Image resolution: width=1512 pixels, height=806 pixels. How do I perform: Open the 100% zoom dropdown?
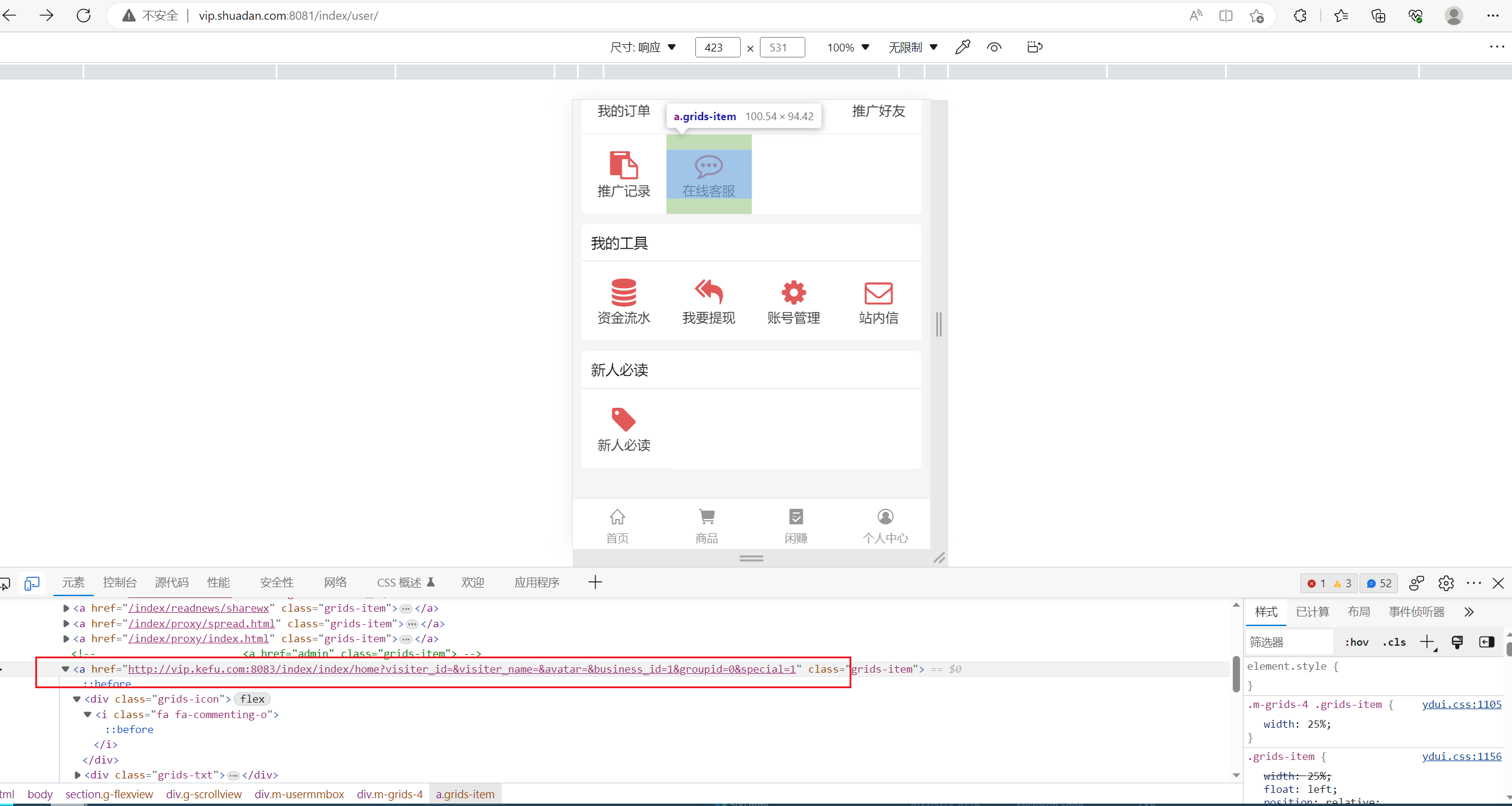[x=848, y=47]
